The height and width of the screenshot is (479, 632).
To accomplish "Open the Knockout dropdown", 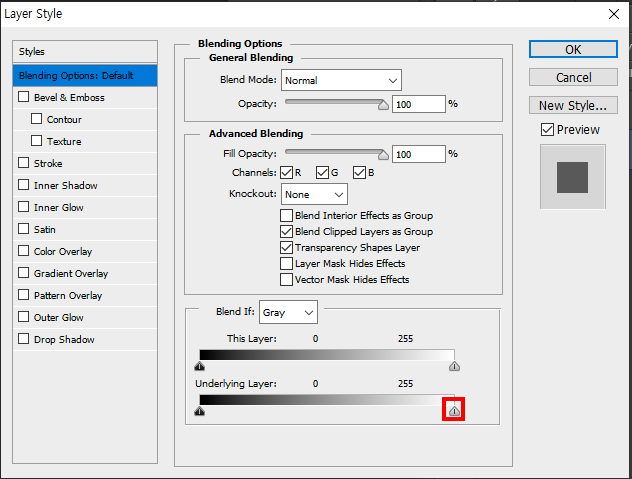I will pyautogui.click(x=314, y=194).
